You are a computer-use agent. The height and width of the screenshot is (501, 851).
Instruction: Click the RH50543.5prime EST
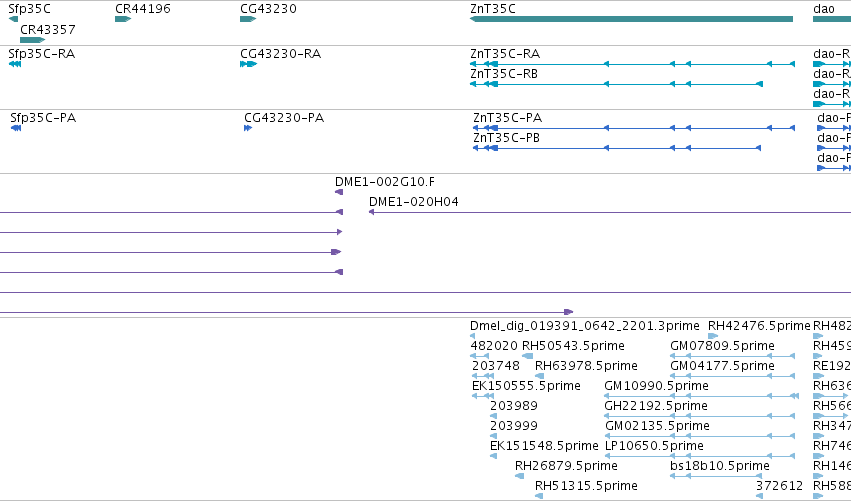click(x=527, y=356)
